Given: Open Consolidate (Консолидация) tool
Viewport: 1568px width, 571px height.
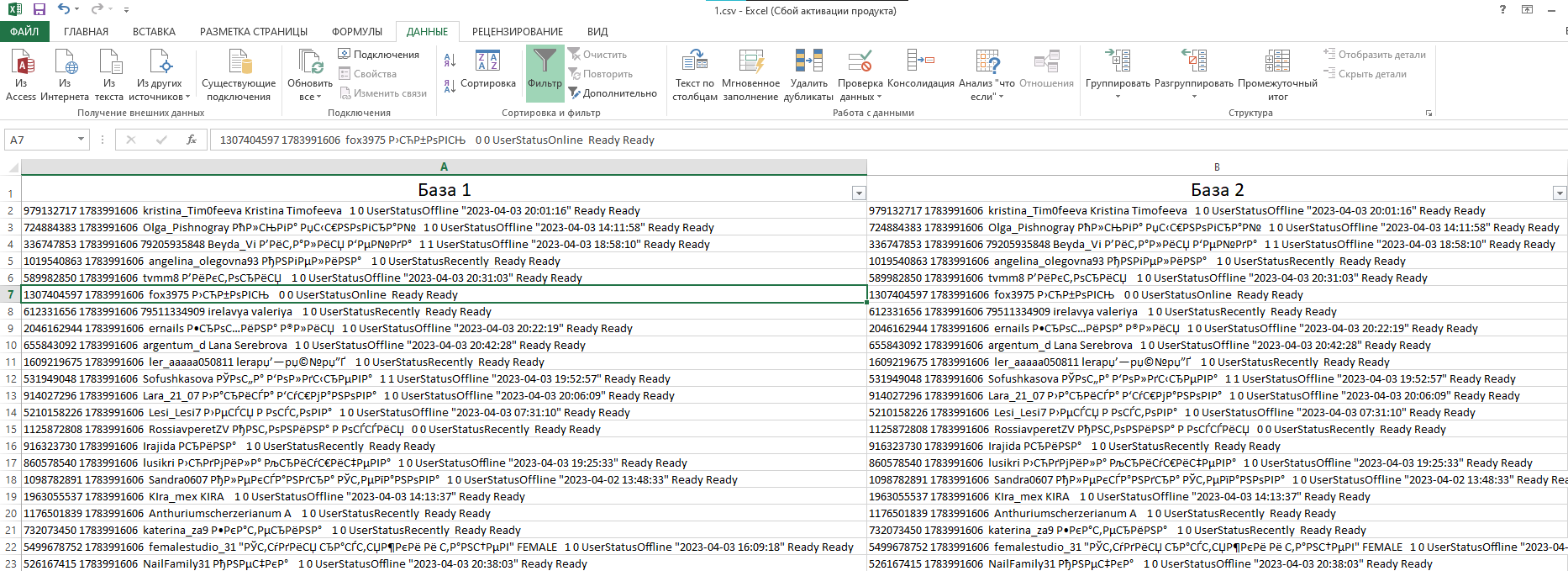Looking at the screenshot, I should click(x=920, y=63).
